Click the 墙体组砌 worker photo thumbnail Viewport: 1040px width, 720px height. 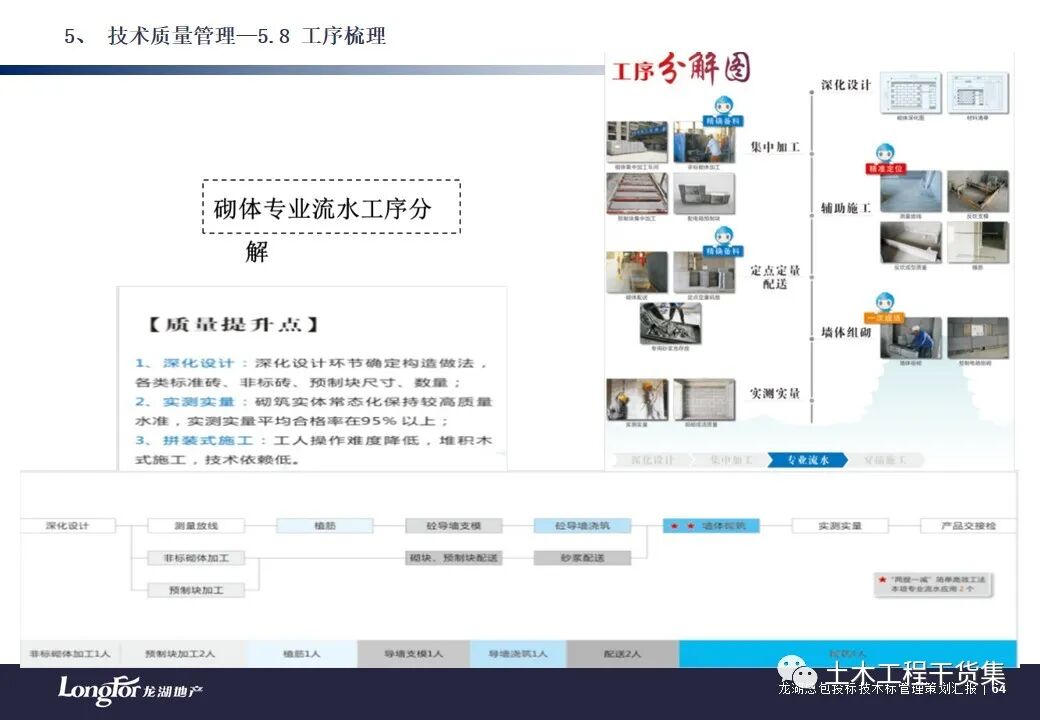pyautogui.click(x=909, y=342)
